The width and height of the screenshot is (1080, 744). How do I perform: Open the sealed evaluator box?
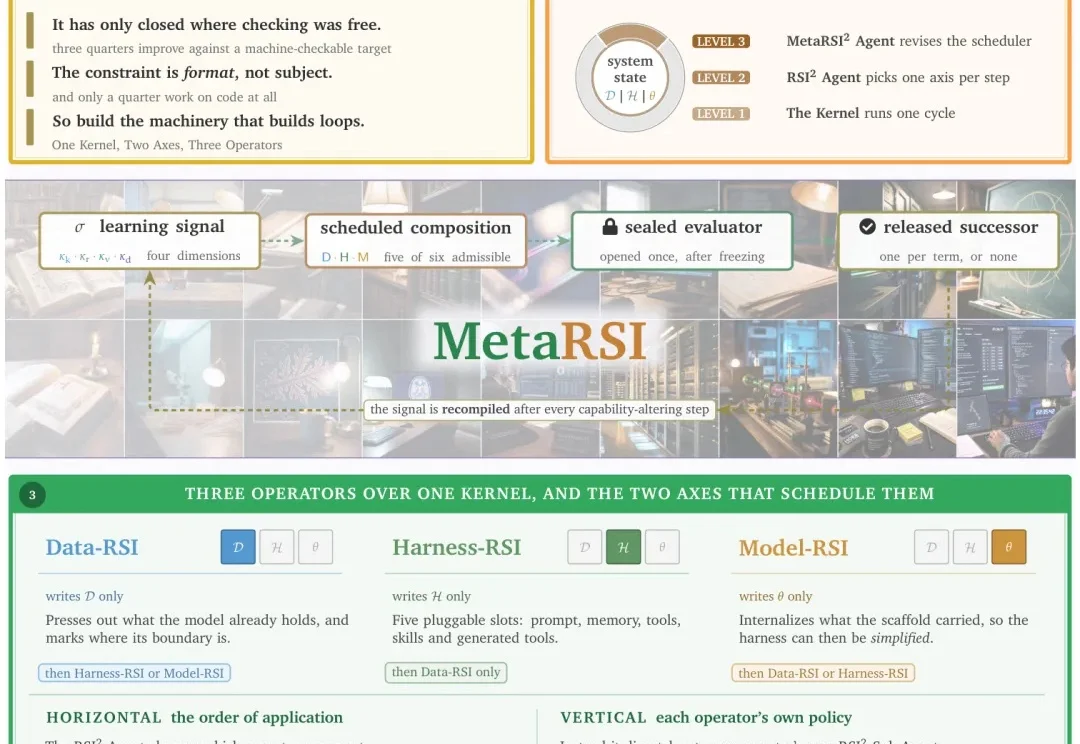pyautogui.click(x=682, y=240)
